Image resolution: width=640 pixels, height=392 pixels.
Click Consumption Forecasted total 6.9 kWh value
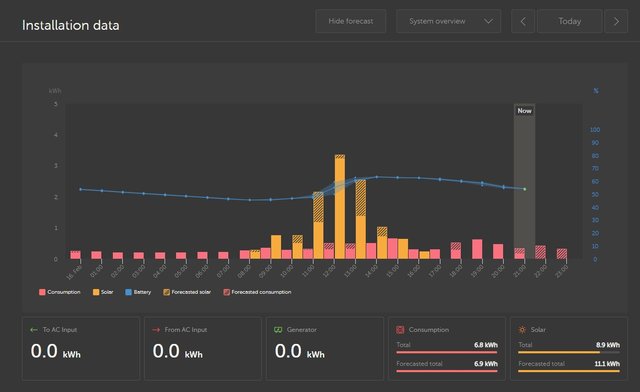(486, 364)
